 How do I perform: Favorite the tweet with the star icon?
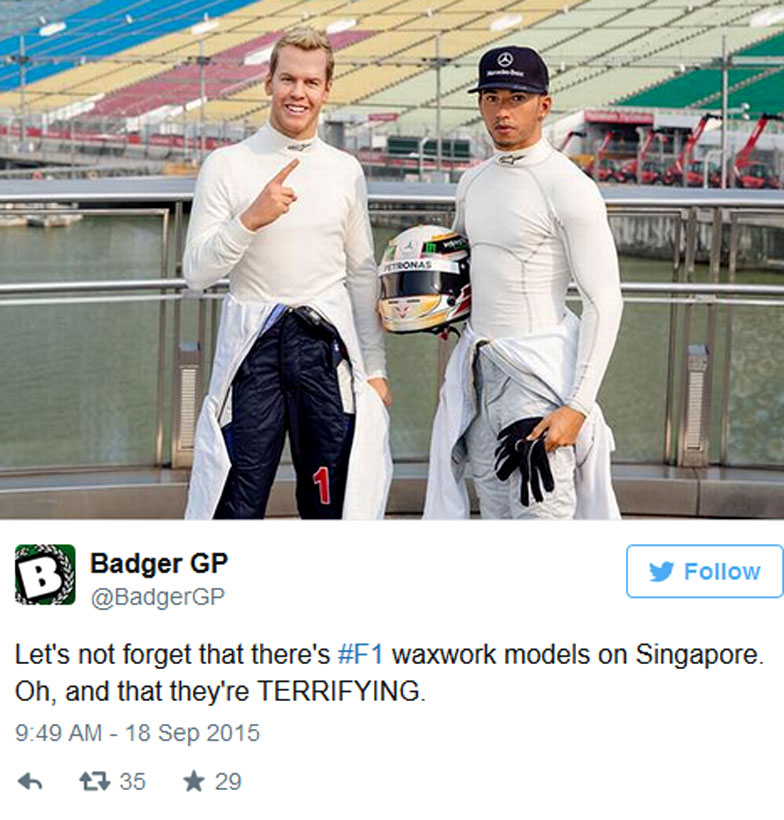pyautogui.click(x=194, y=781)
